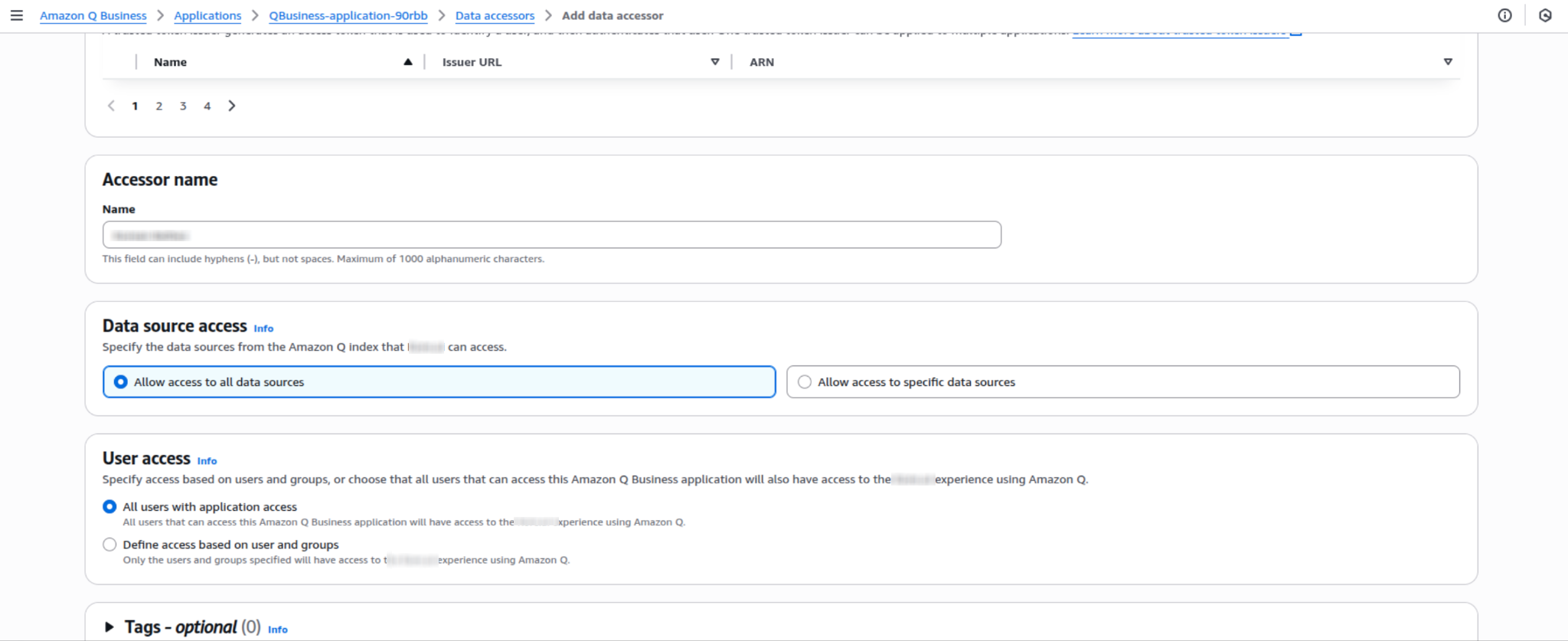This screenshot has height=641, width=1568.
Task: Click the clock icon at top right
Action: point(1545,15)
